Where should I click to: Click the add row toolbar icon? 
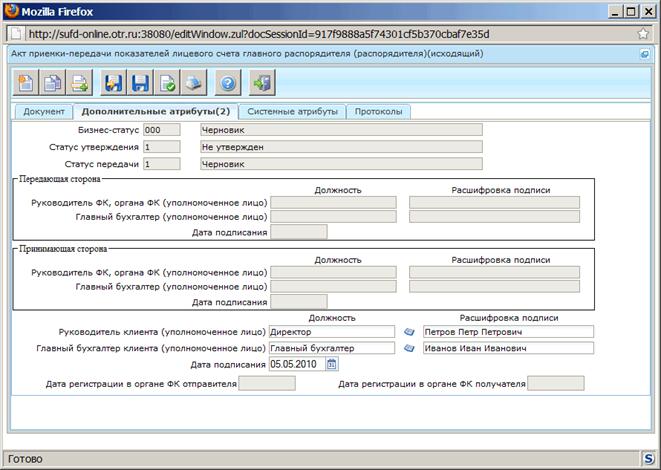coord(79,83)
